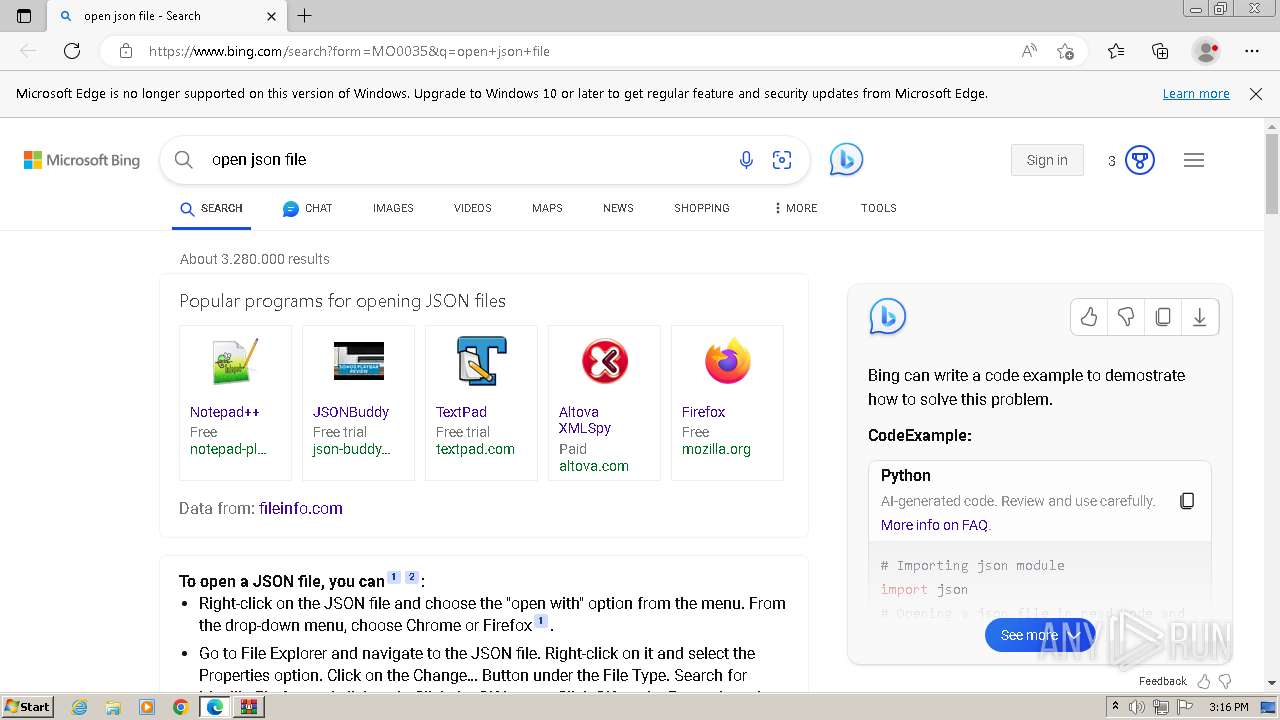Open File Explorer from the taskbar
Image resolution: width=1280 pixels, height=720 pixels.
click(x=113, y=707)
